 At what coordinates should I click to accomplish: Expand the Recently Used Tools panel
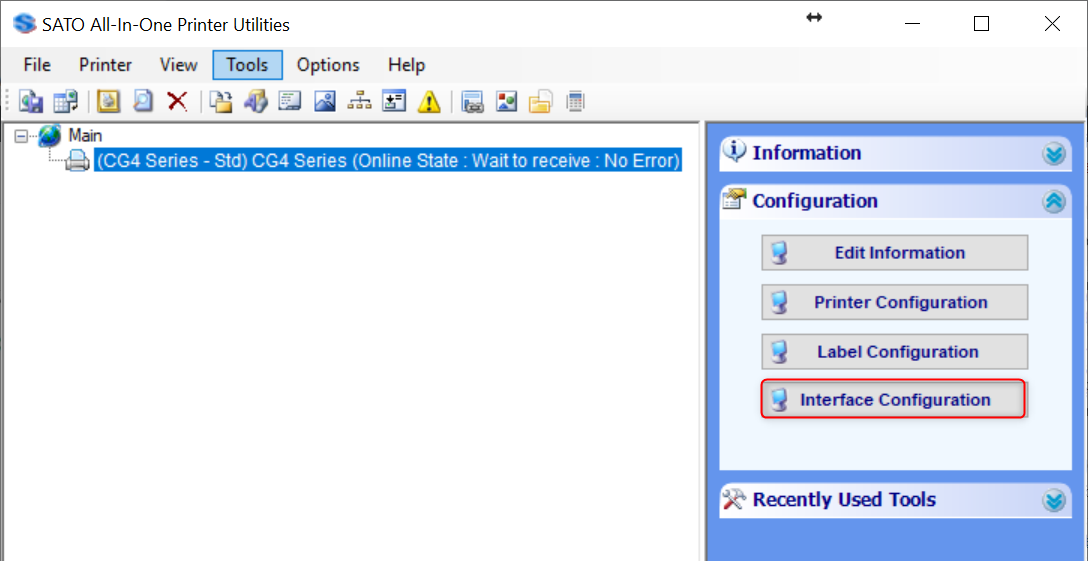1054,500
